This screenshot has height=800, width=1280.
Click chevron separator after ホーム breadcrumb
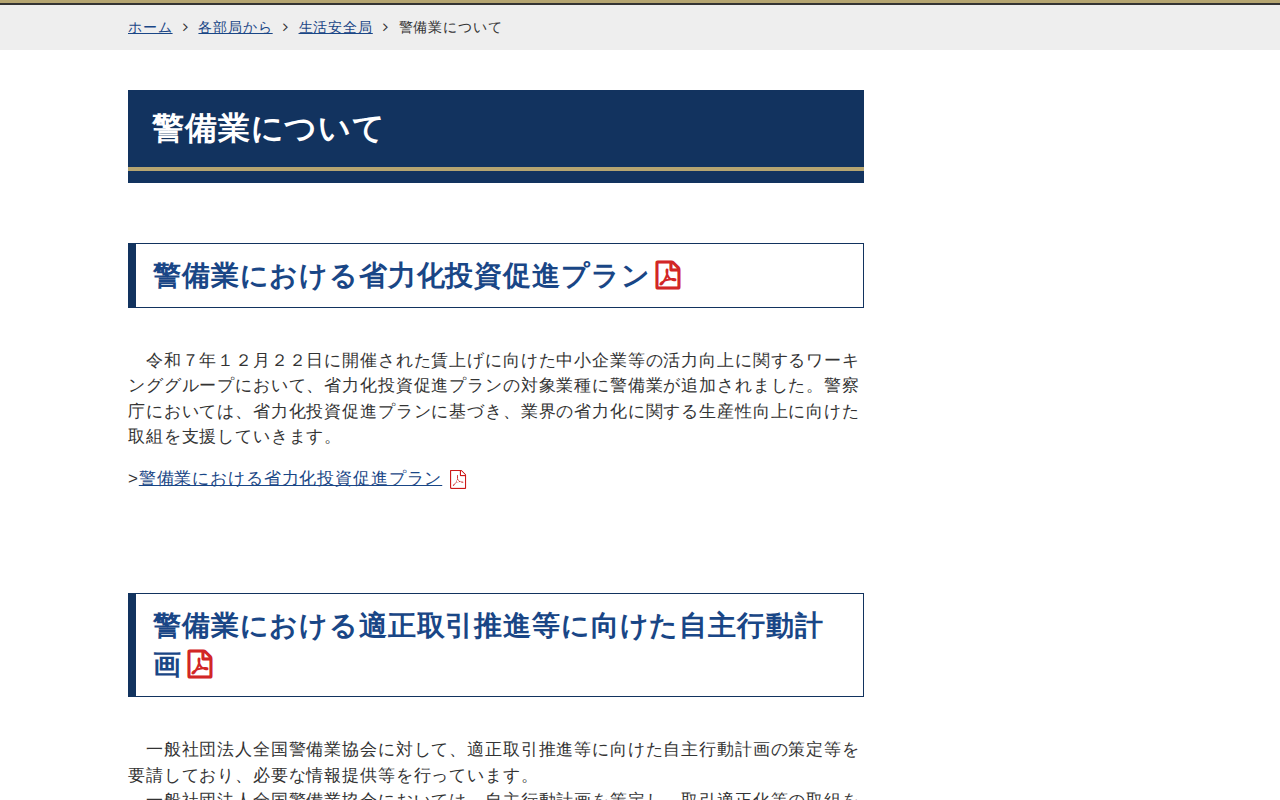point(185,27)
